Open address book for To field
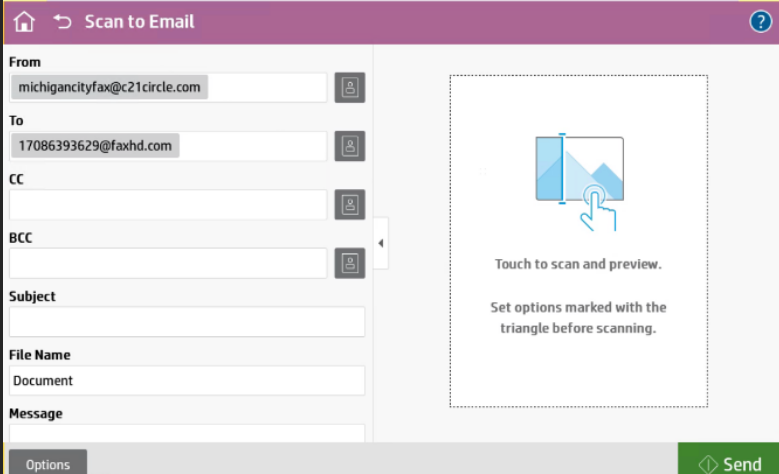 point(350,146)
